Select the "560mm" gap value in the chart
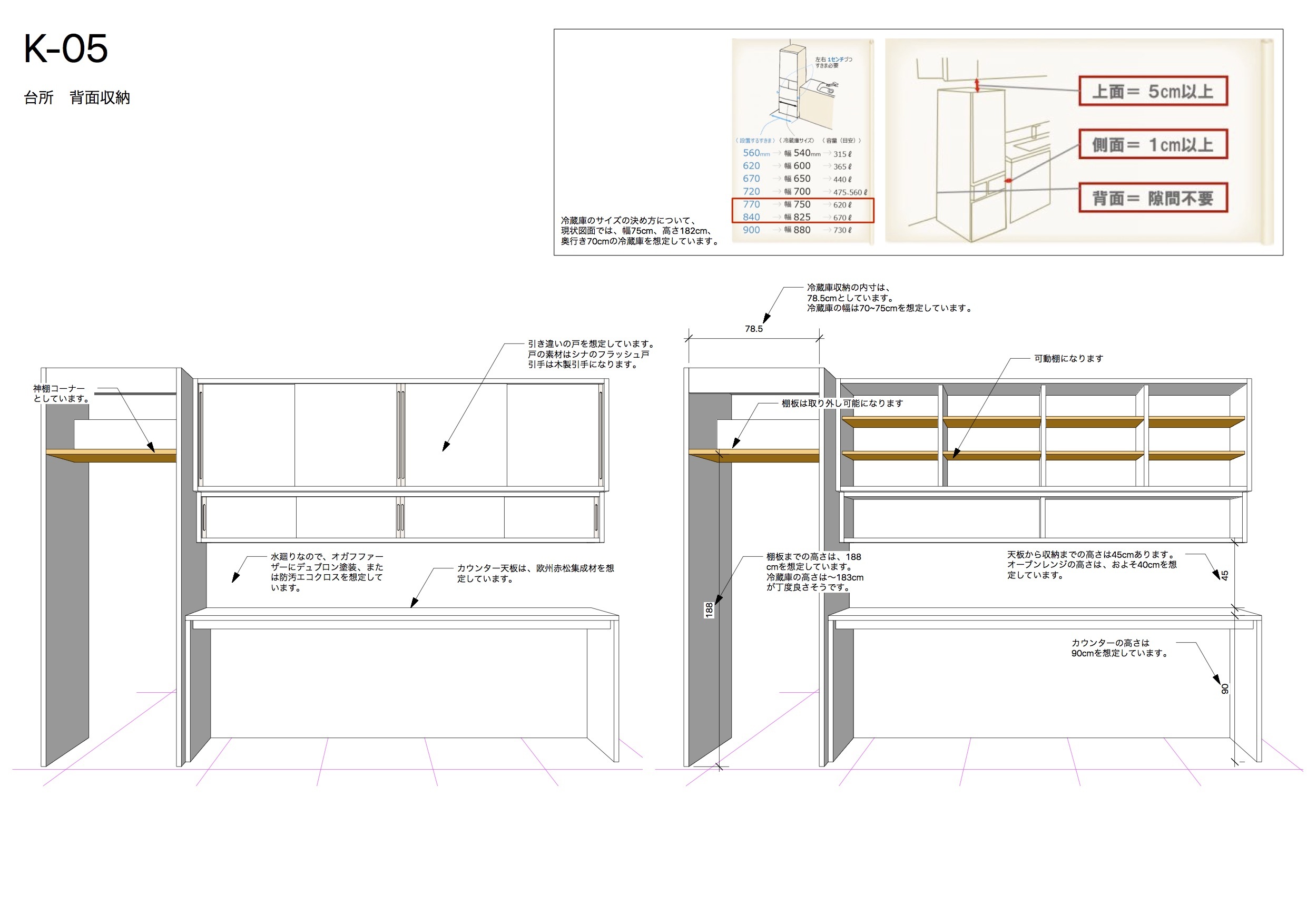 point(756,153)
